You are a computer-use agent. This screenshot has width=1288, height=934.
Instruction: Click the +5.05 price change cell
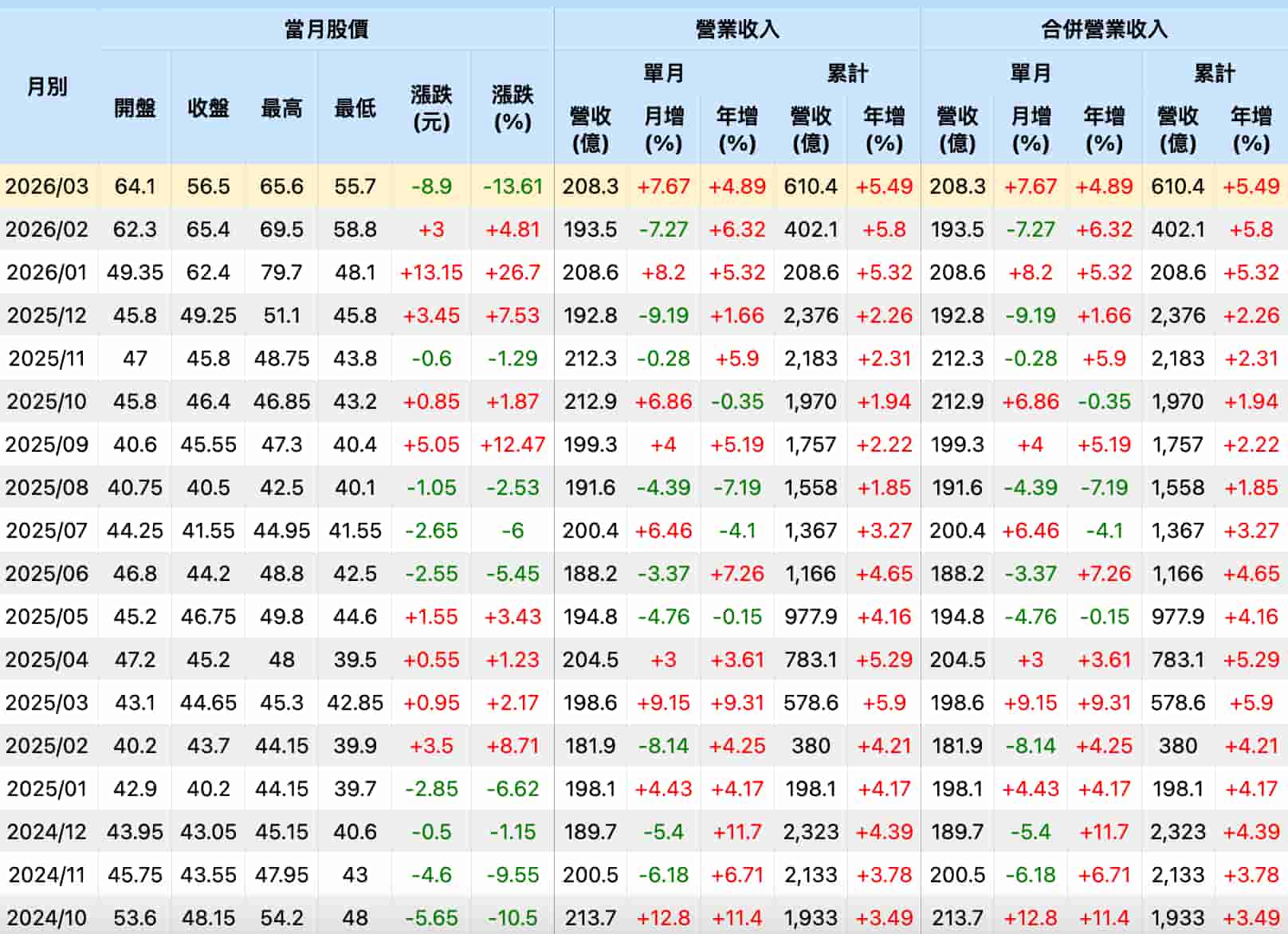431,445
